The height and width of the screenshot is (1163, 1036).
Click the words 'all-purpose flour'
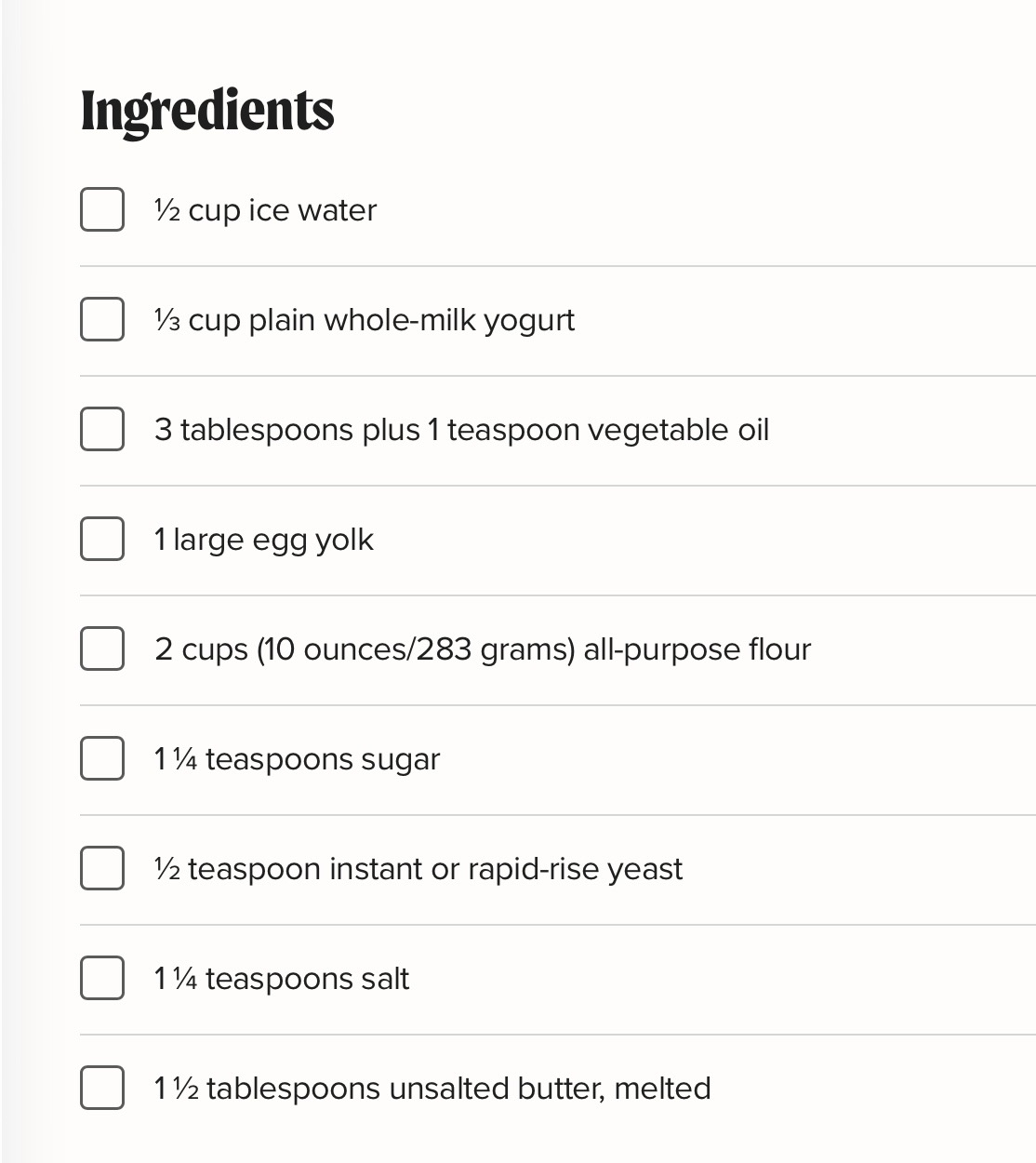[x=697, y=649]
